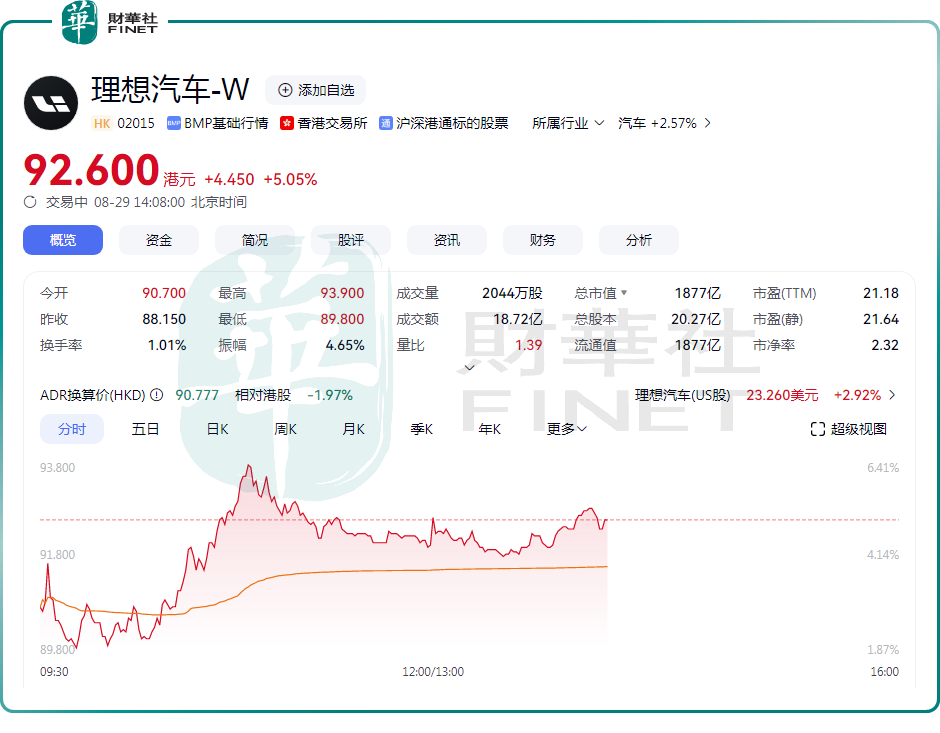Click the HK market tag
The width and height of the screenshot is (940, 733).
pos(102,123)
